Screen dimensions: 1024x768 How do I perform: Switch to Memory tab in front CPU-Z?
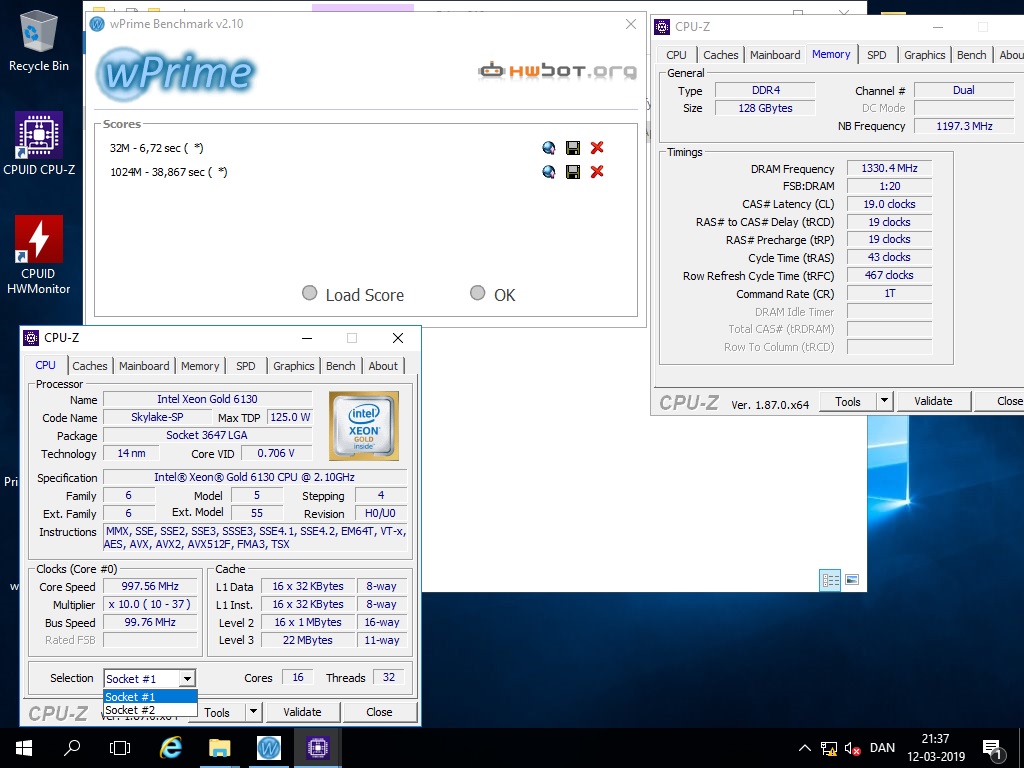click(x=200, y=366)
